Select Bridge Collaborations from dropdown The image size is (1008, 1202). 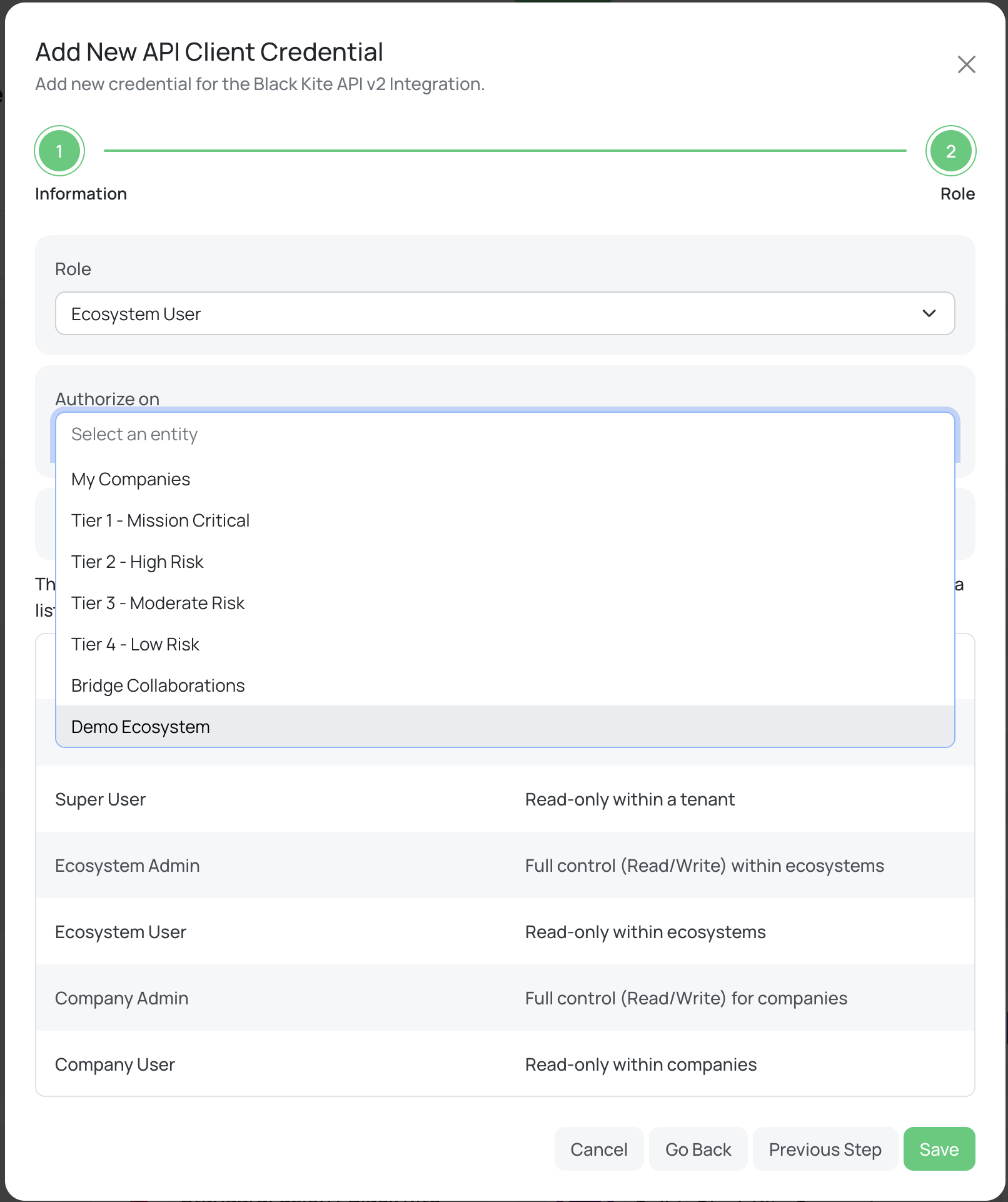pos(158,686)
